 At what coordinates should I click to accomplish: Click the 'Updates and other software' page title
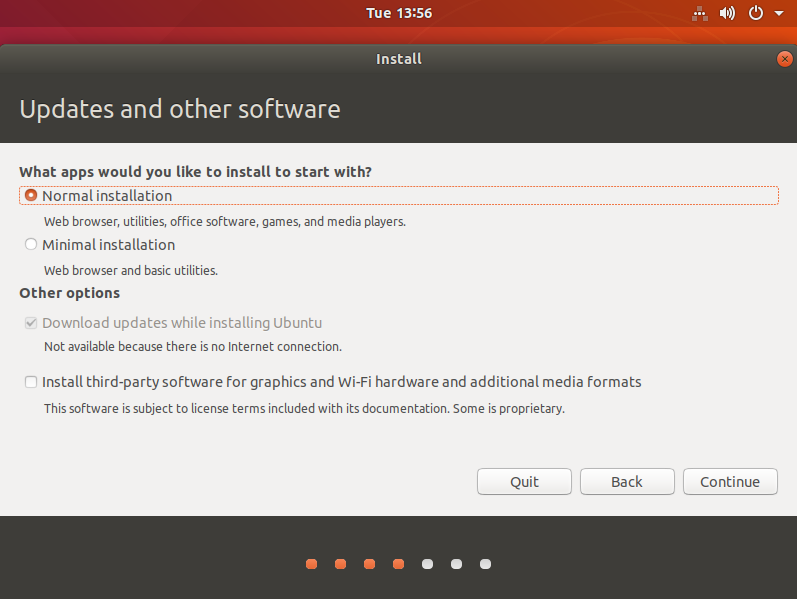pyautogui.click(x=180, y=109)
